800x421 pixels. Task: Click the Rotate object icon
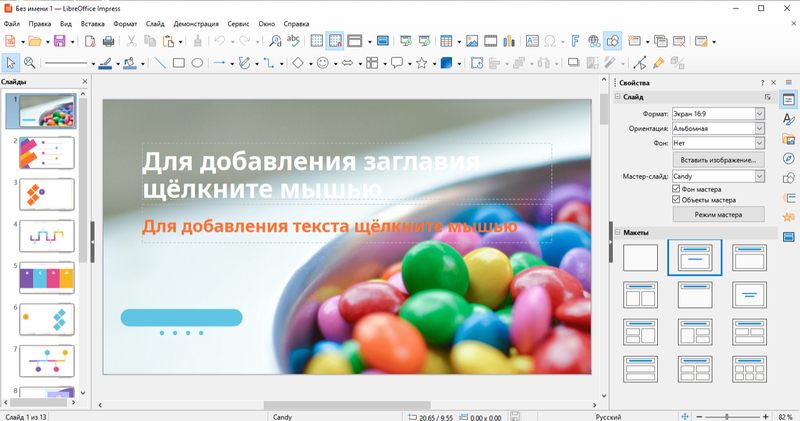477,63
